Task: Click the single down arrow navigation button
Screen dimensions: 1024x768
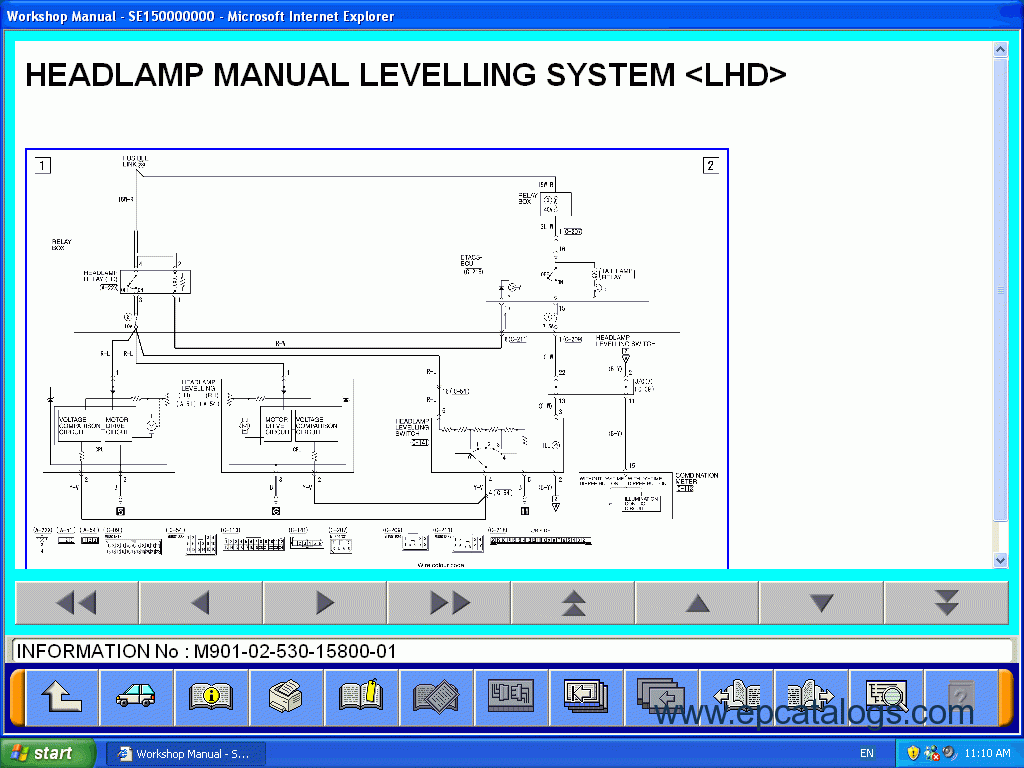Action: point(822,603)
